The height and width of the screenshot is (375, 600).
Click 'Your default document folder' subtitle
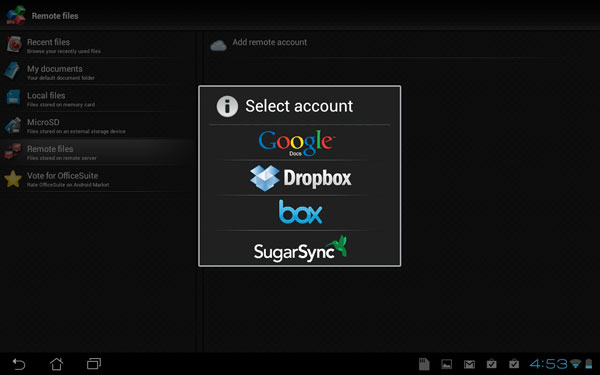60,78
